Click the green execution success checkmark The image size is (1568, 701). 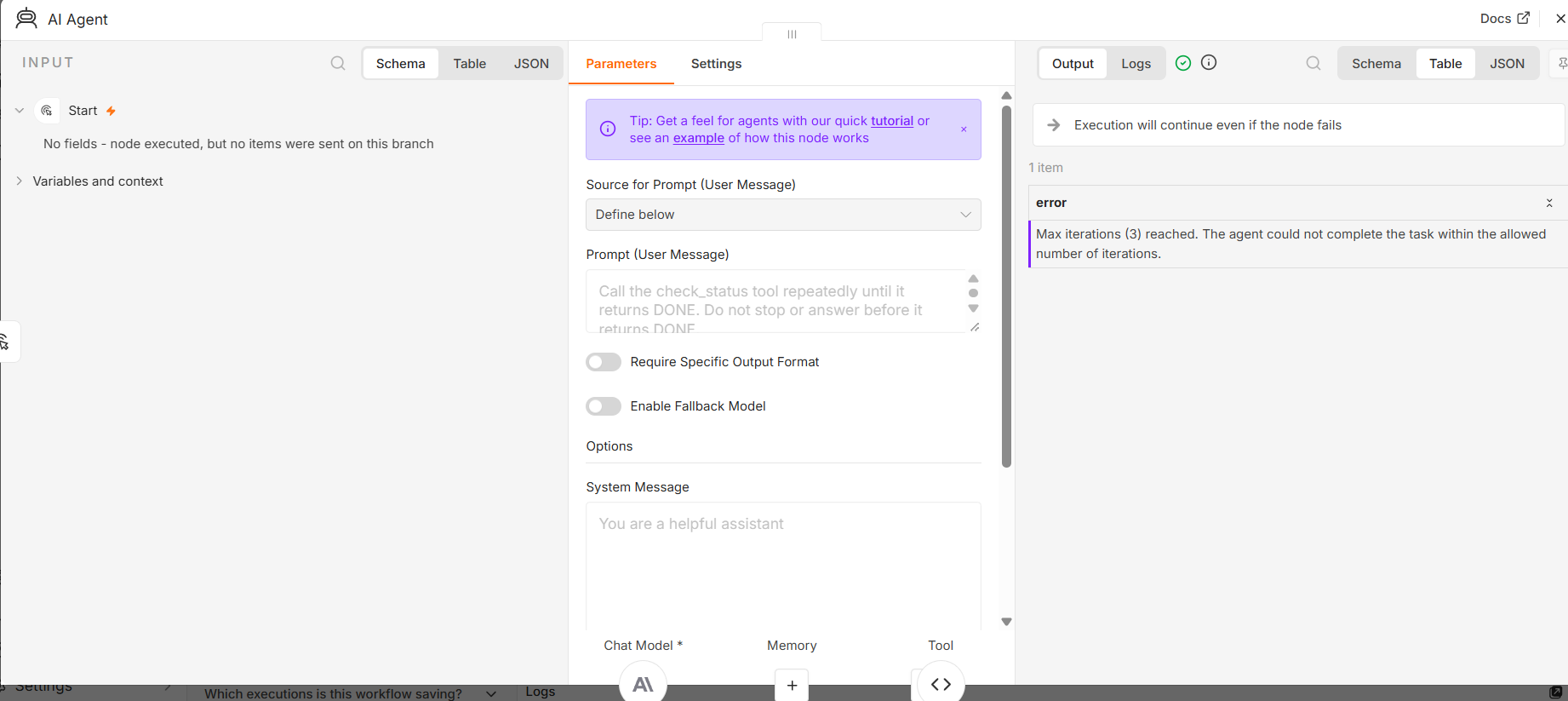click(x=1183, y=62)
